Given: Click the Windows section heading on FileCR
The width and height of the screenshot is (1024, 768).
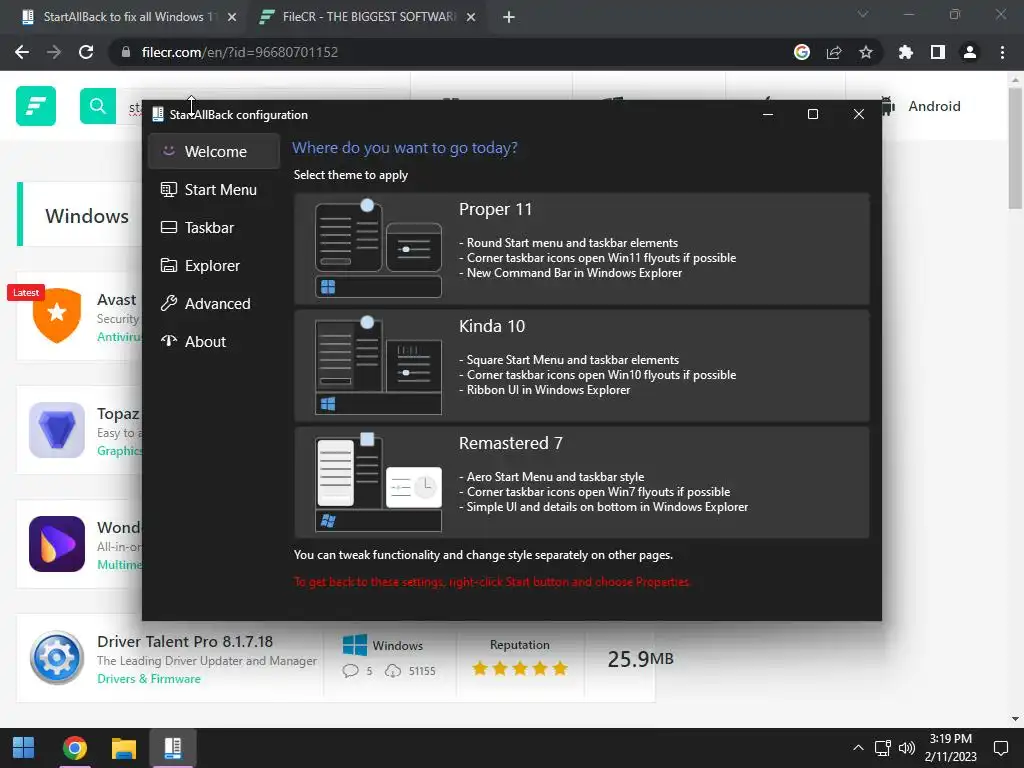Looking at the screenshot, I should [x=87, y=216].
